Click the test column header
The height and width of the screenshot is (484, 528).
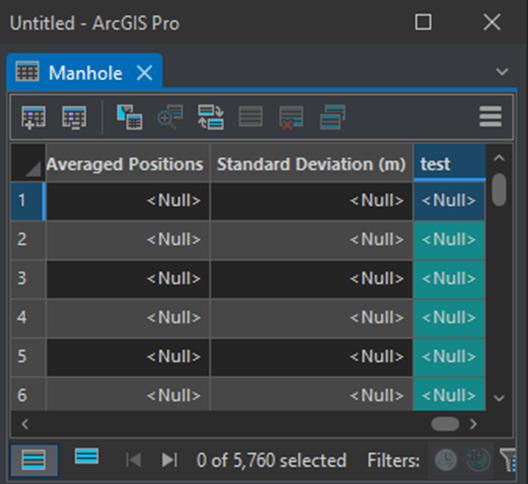pos(450,164)
